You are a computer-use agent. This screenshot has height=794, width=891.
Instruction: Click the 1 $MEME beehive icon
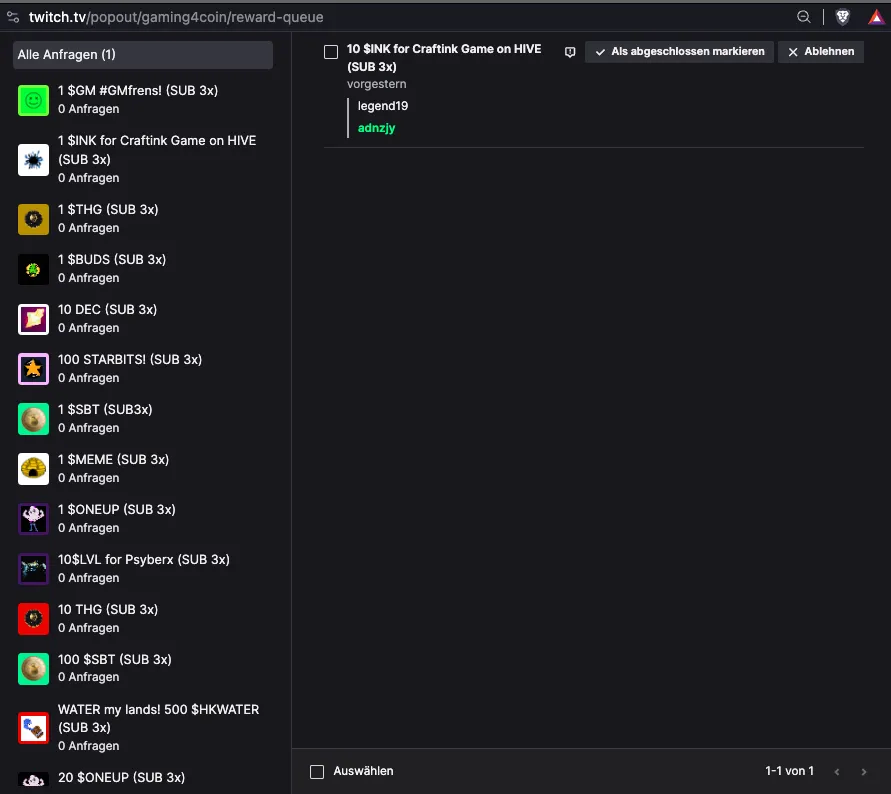[33, 469]
